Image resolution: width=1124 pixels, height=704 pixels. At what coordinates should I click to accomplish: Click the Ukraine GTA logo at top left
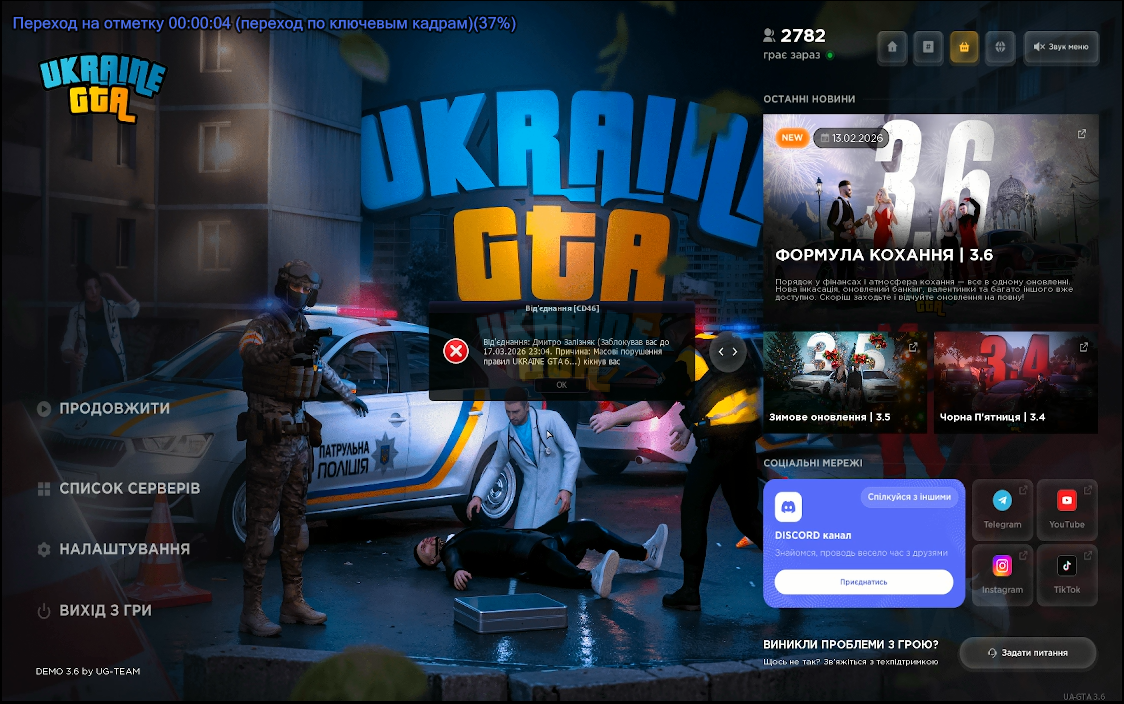(x=102, y=87)
